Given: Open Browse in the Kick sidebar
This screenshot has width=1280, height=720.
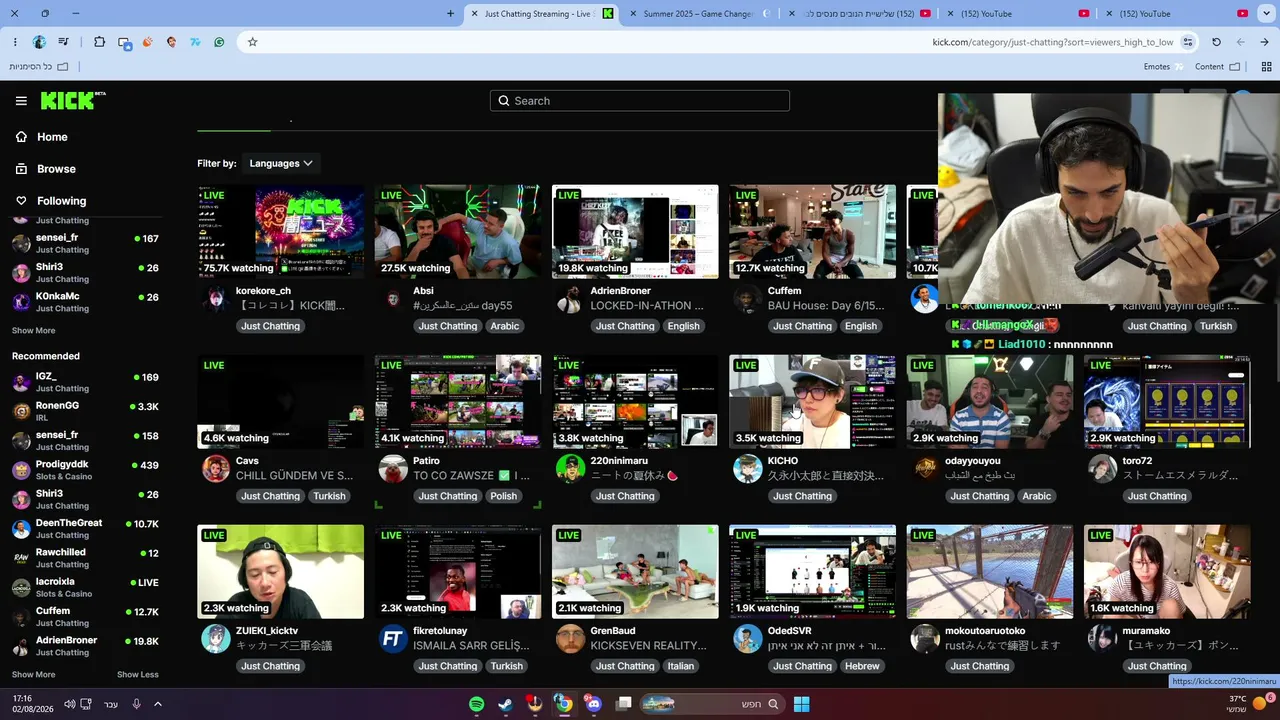Looking at the screenshot, I should [x=56, y=169].
